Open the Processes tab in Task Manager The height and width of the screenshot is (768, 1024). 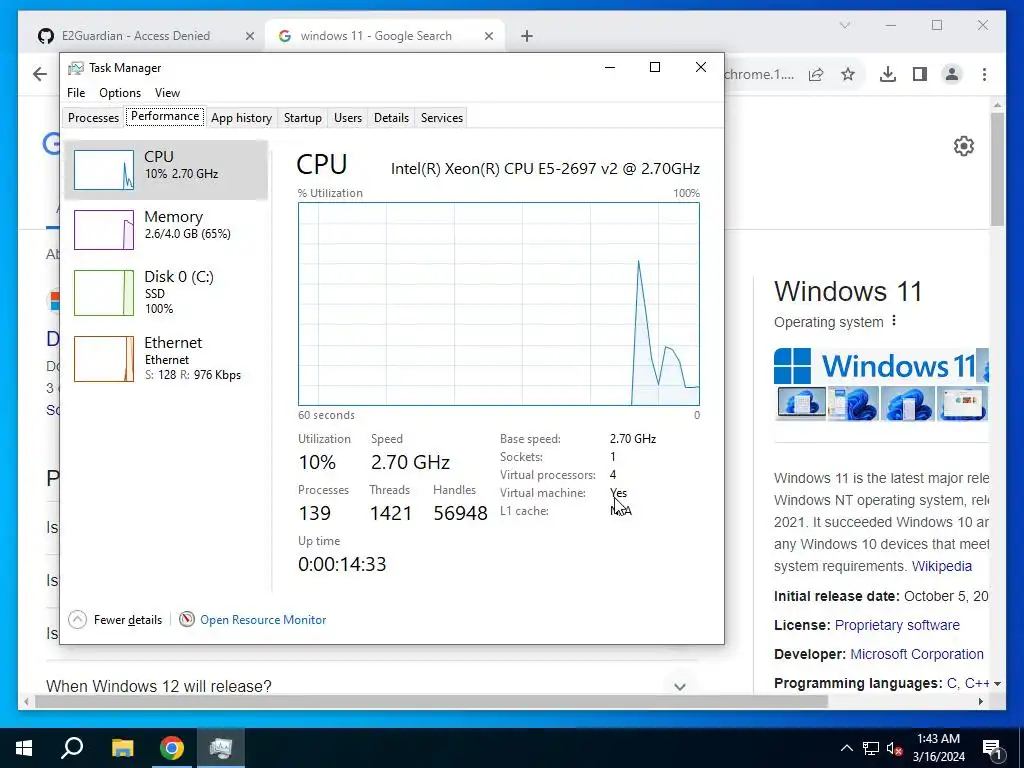93,118
